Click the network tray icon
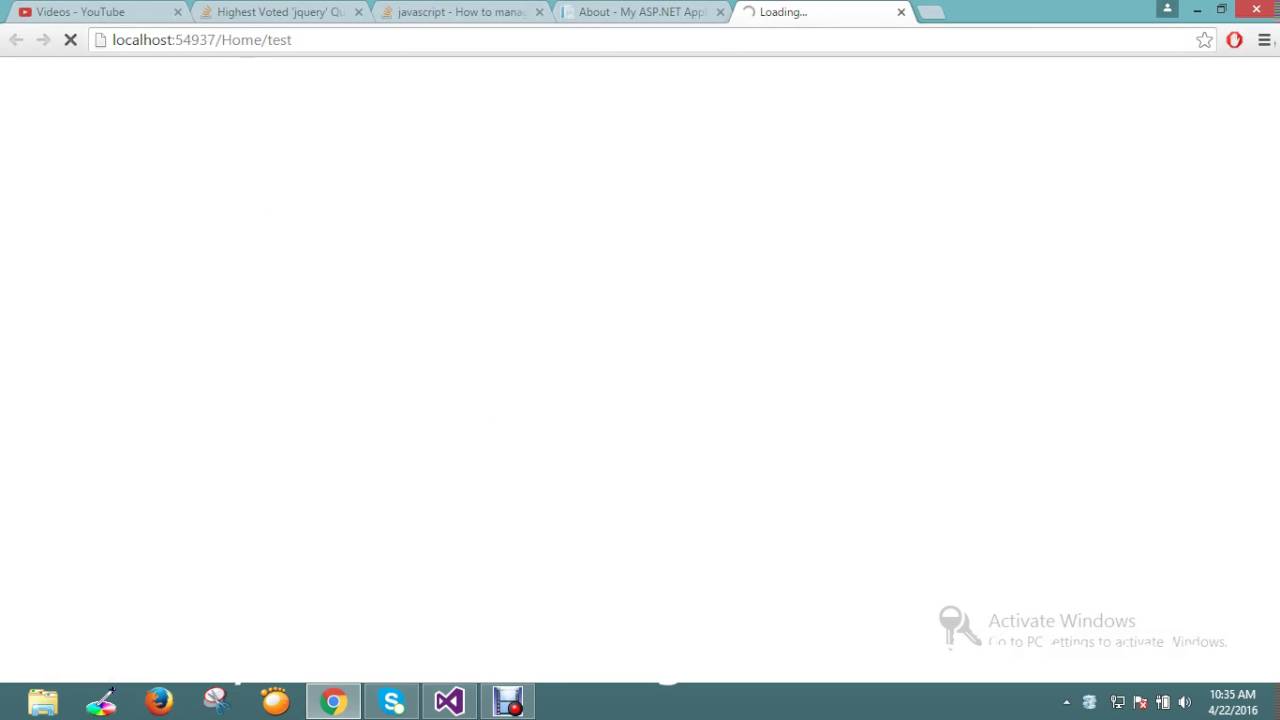1280x720 pixels. click(x=1118, y=702)
